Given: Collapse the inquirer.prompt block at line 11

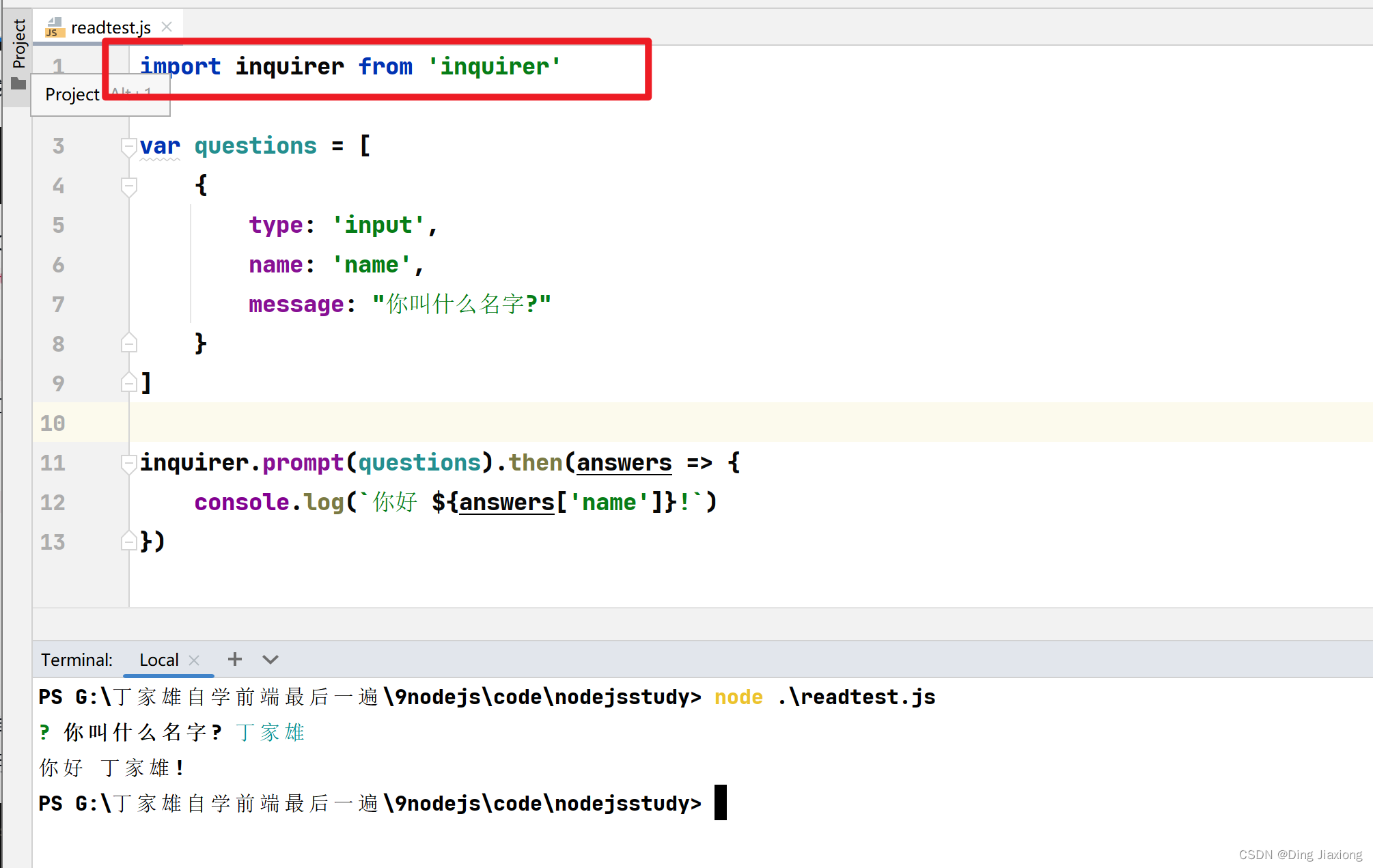Looking at the screenshot, I should click(x=128, y=464).
